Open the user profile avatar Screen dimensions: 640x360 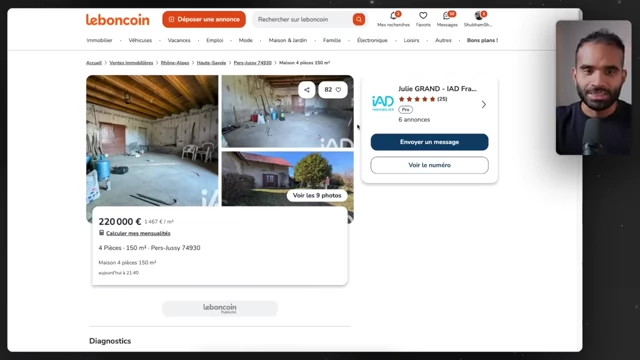pyautogui.click(x=479, y=16)
